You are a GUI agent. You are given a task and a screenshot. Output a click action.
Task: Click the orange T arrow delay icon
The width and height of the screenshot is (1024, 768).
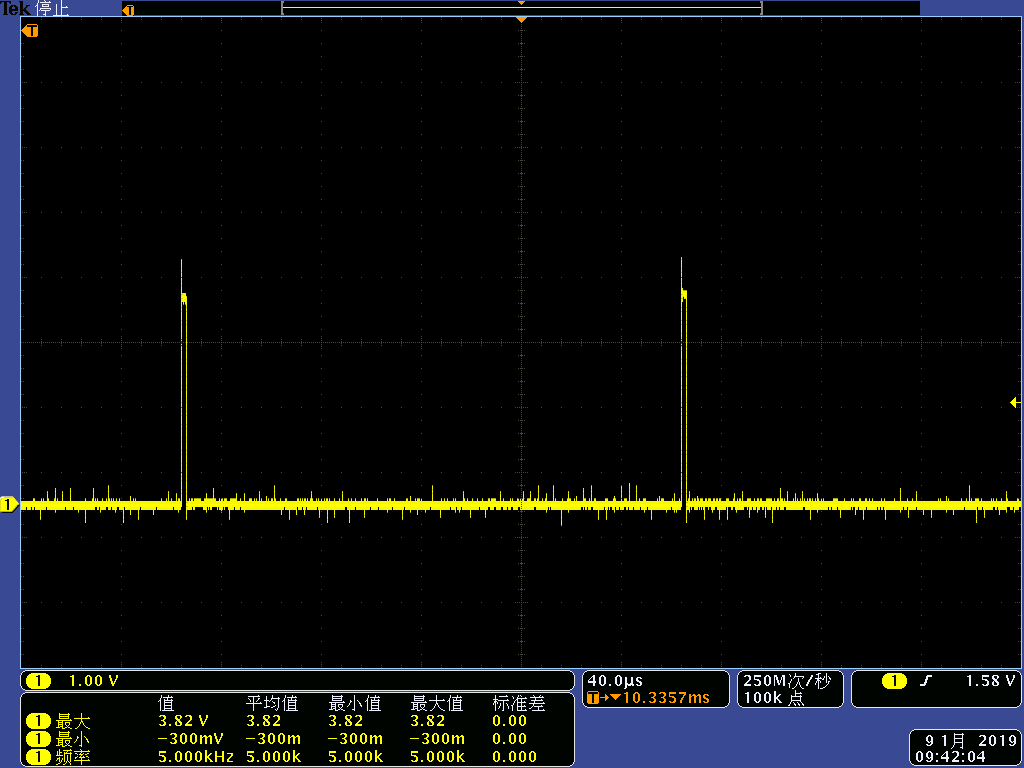(603, 698)
